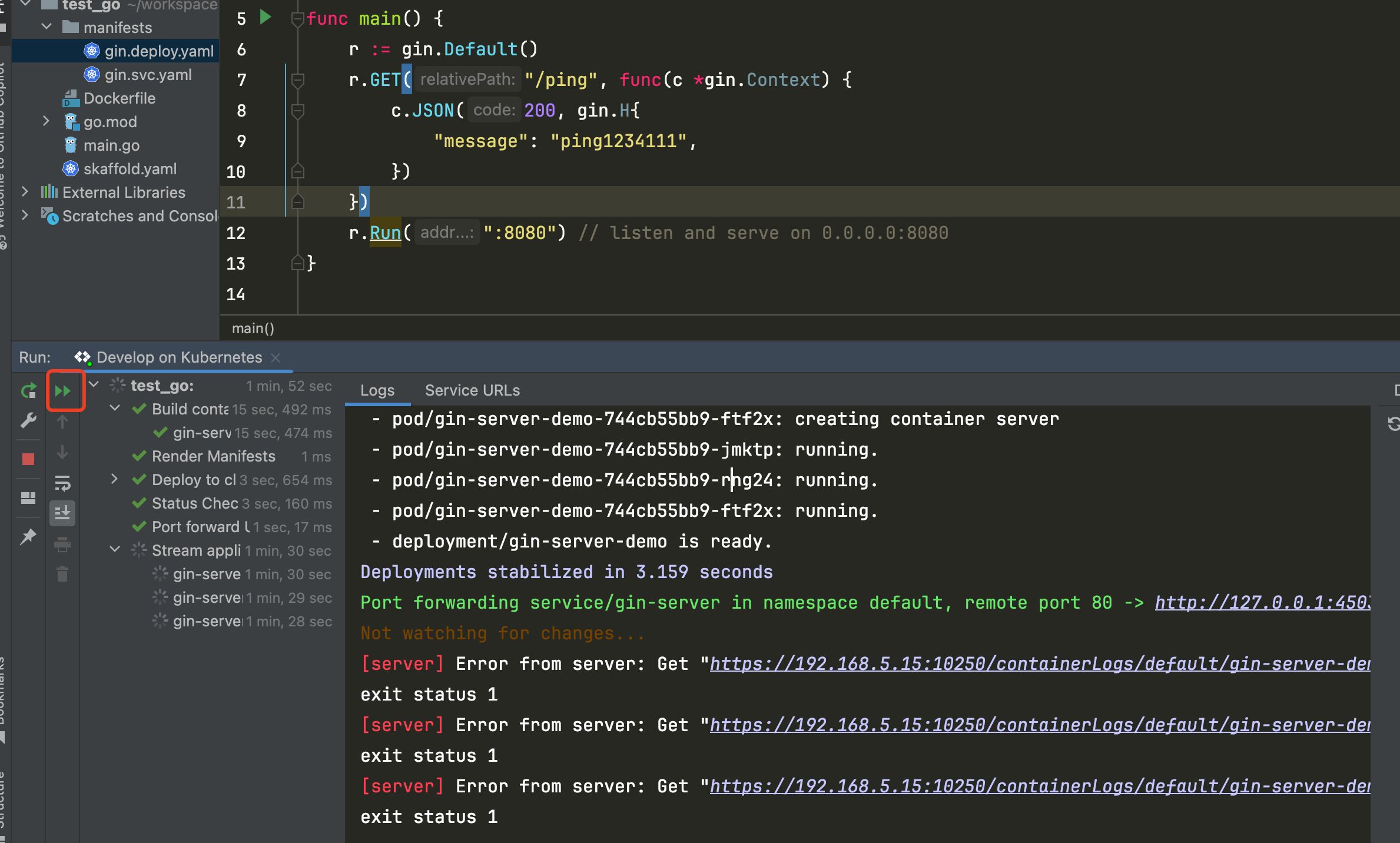Open run settings via wrench icon
The width and height of the screenshot is (1400, 843).
click(28, 420)
